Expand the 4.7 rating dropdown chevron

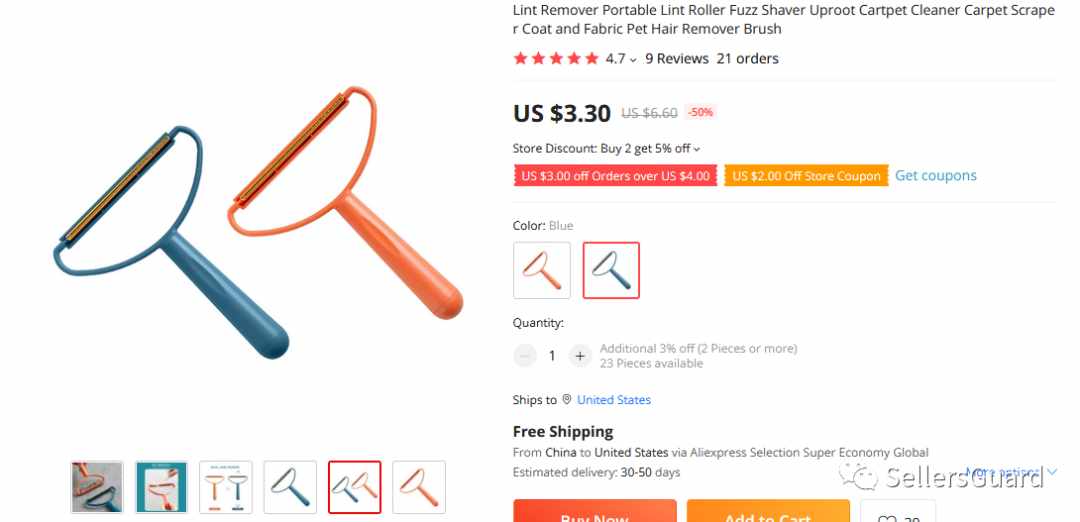pos(633,60)
